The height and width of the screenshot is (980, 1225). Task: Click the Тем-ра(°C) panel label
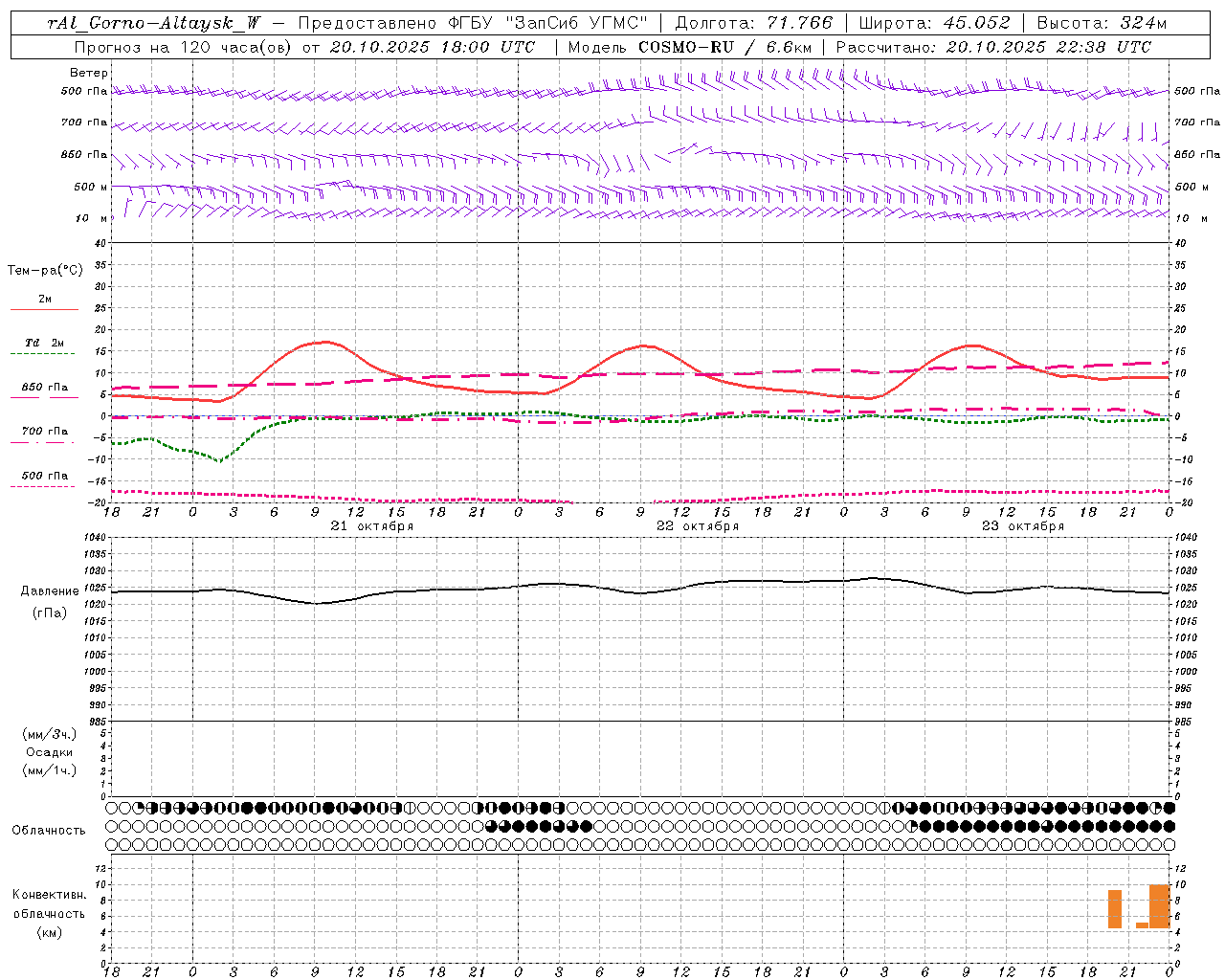(45, 271)
